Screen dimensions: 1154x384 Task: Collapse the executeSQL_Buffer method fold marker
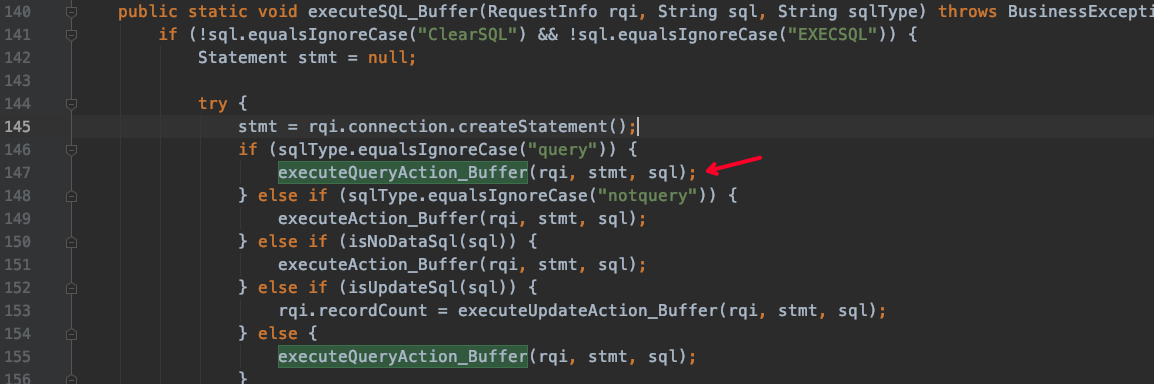point(71,12)
